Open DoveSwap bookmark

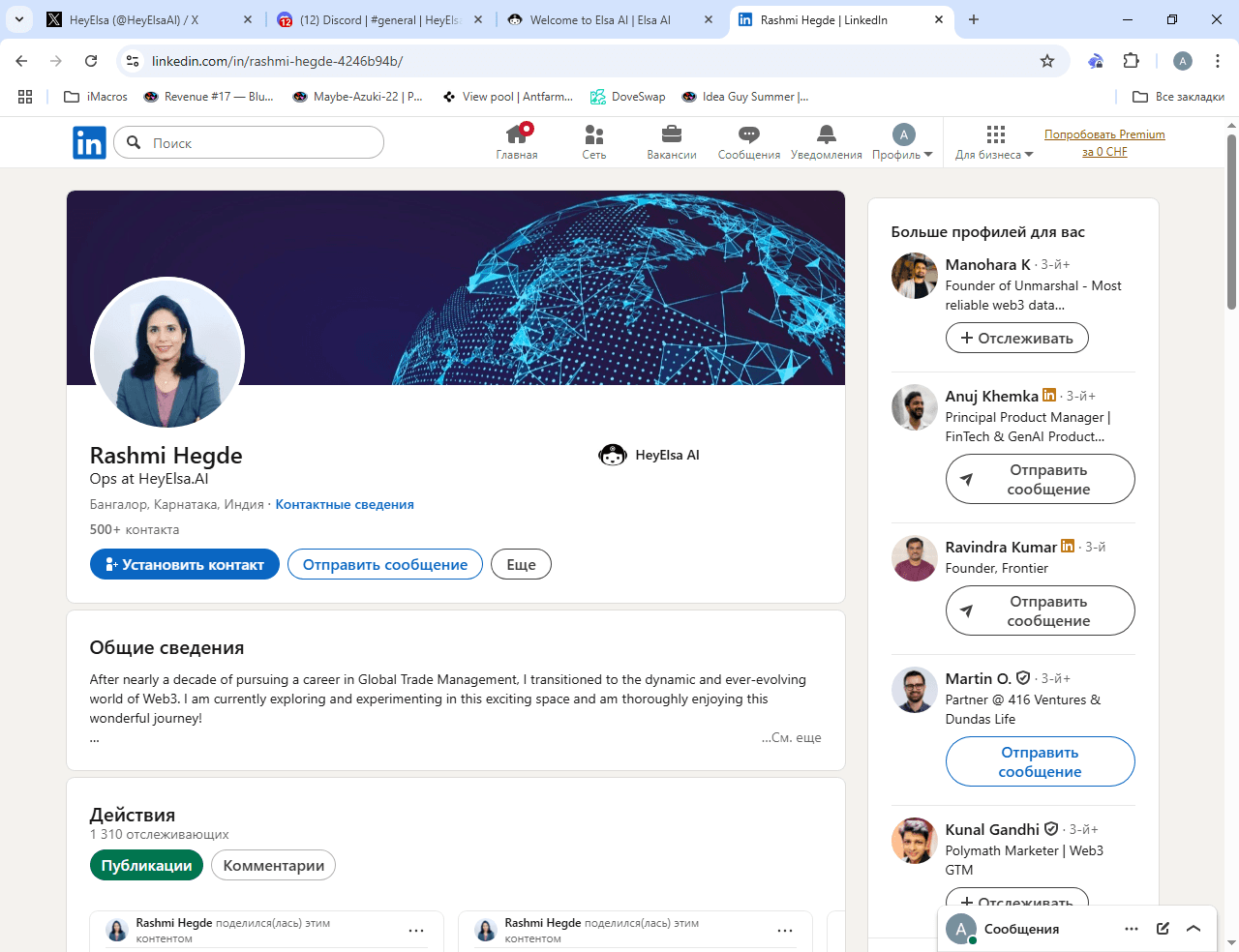click(x=627, y=97)
